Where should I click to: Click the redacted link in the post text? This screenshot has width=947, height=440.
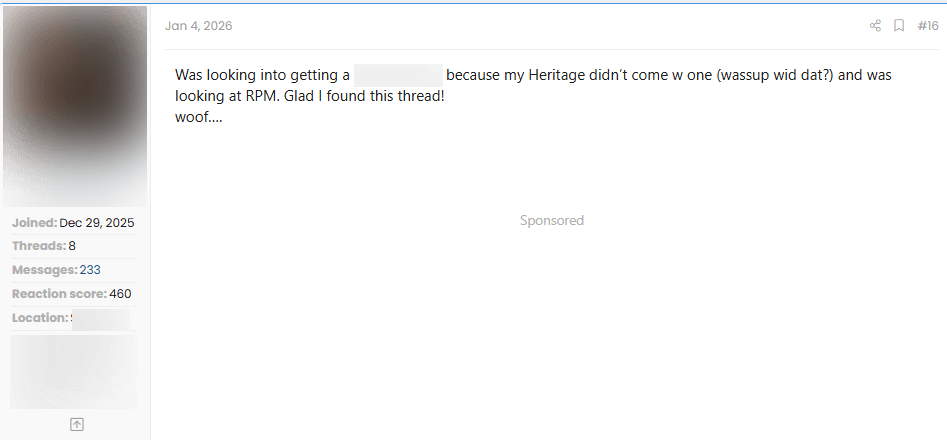coord(398,75)
